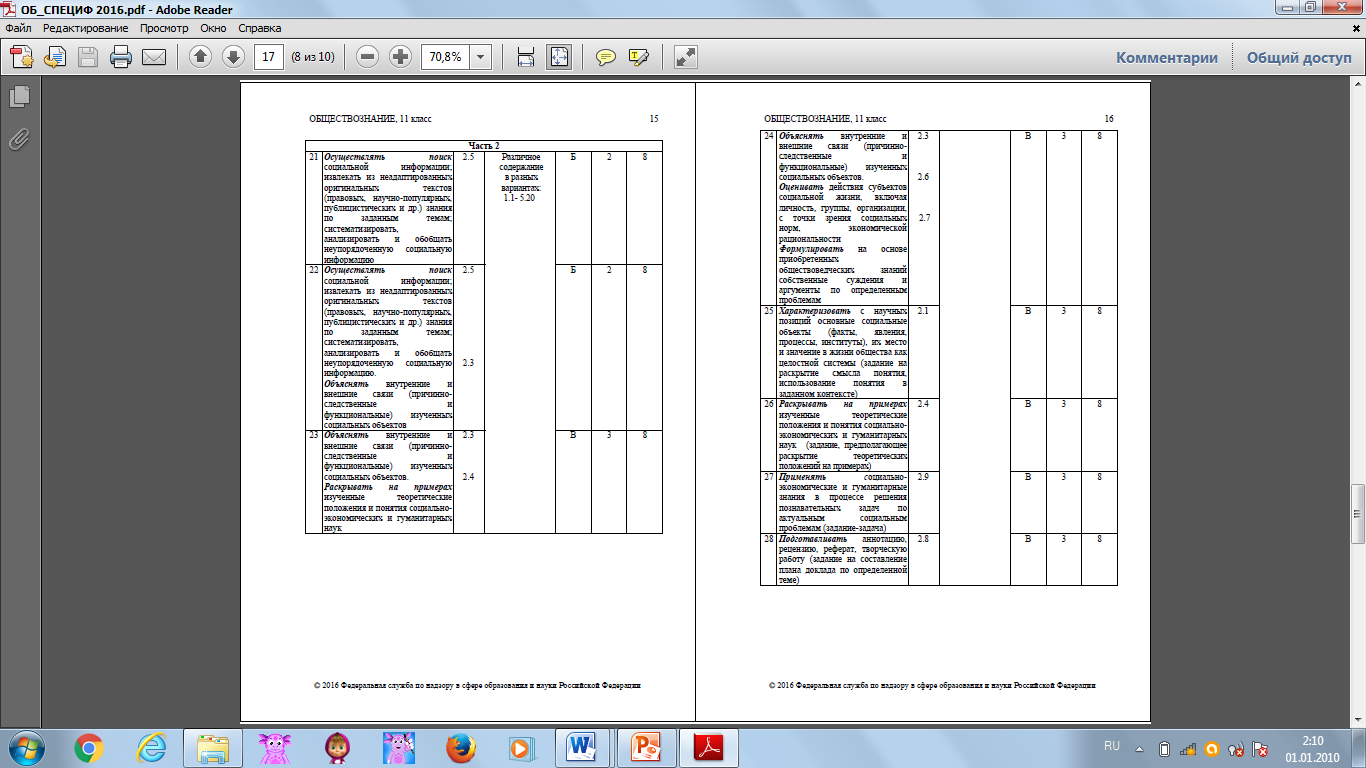Launch Firefox from taskbar
Viewport: 1366px width, 768px height.
[x=460, y=747]
